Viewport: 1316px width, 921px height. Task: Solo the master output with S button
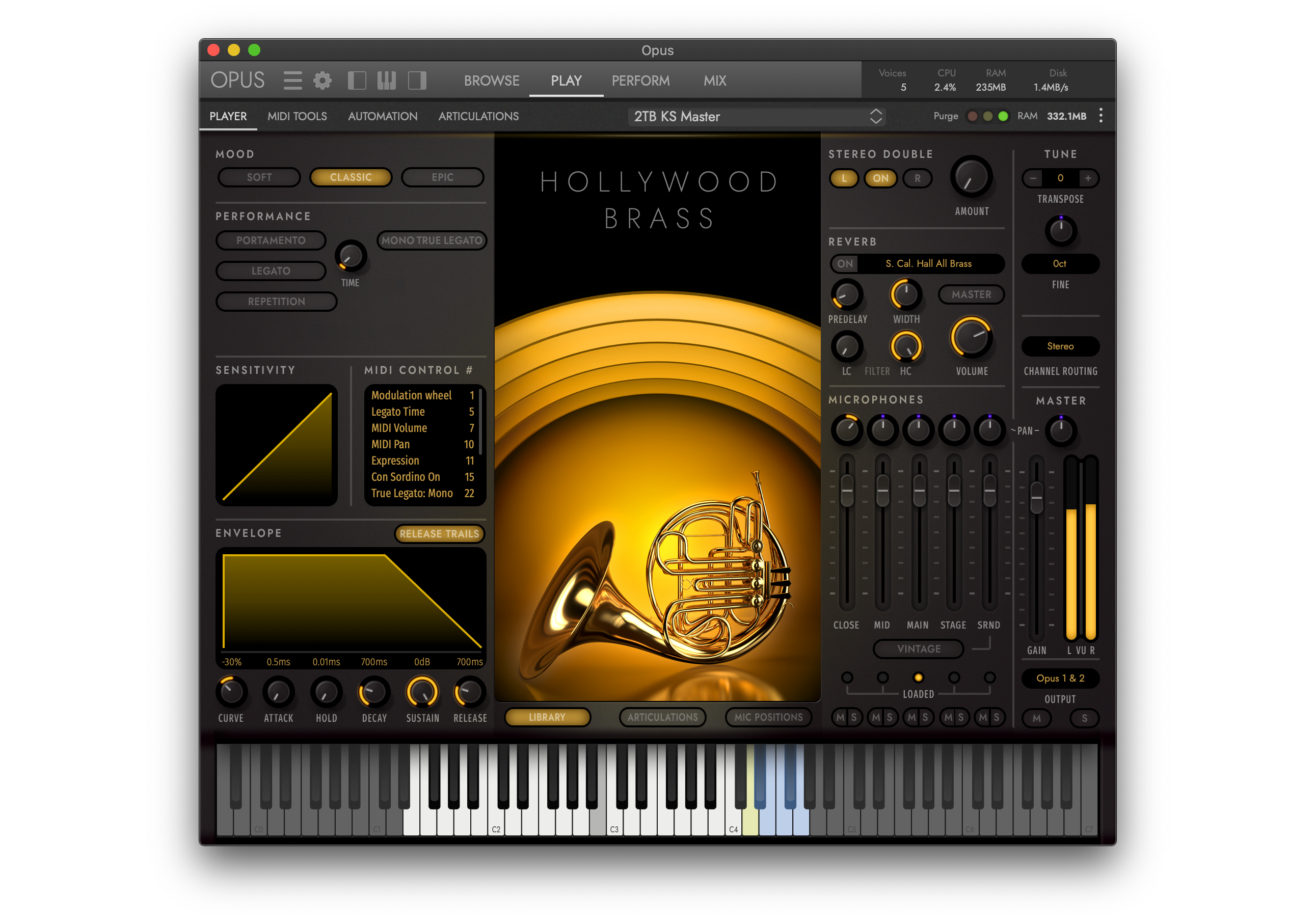[1084, 718]
